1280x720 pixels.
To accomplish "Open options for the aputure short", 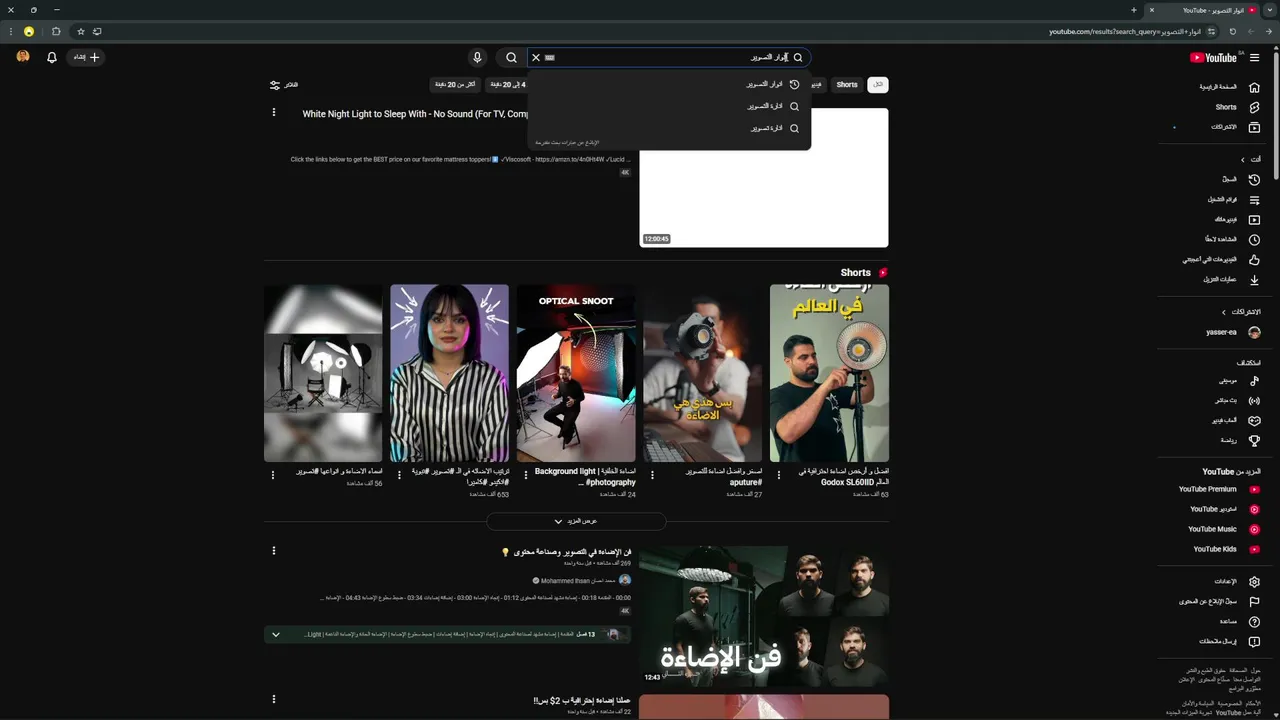I will click(652, 475).
